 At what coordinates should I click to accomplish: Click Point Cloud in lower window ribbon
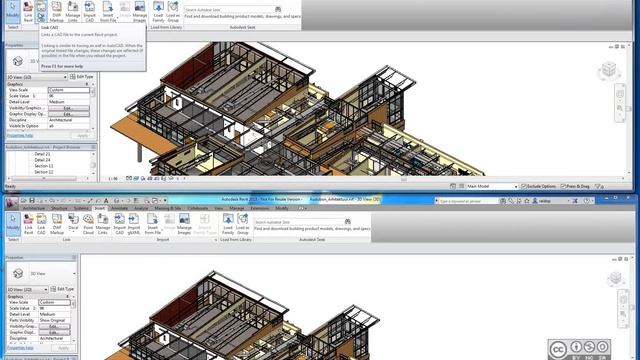coord(88,224)
